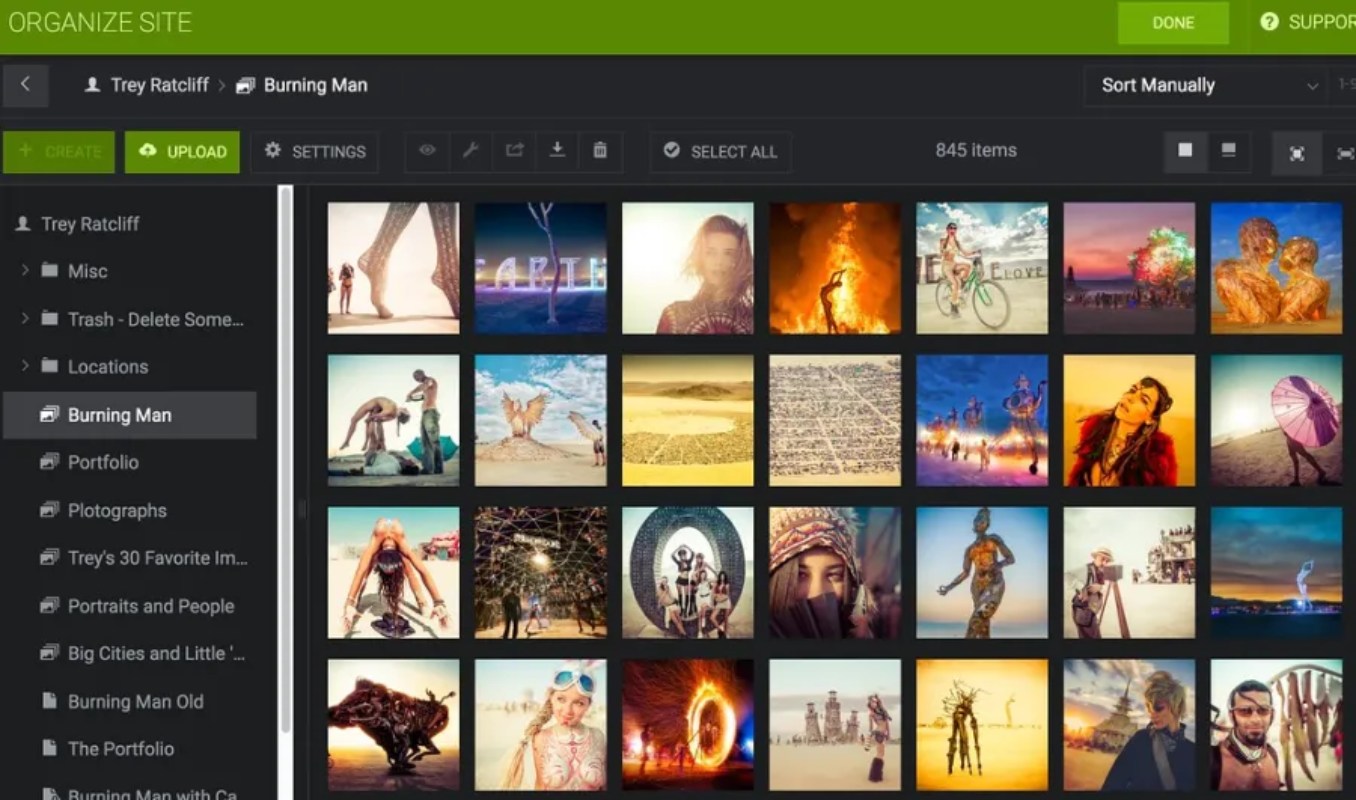Click the Done button
The height and width of the screenshot is (800, 1356).
[x=1173, y=22]
